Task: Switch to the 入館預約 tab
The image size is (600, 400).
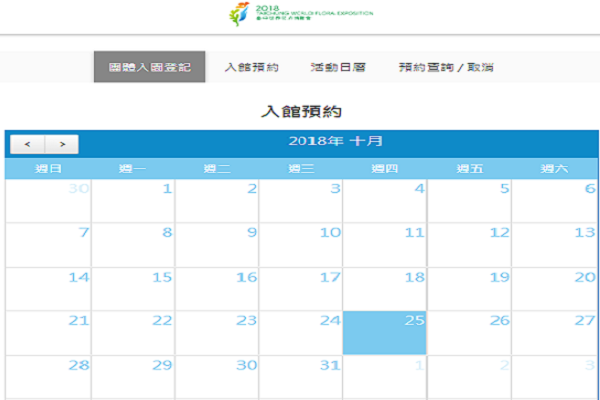Action: [251, 67]
